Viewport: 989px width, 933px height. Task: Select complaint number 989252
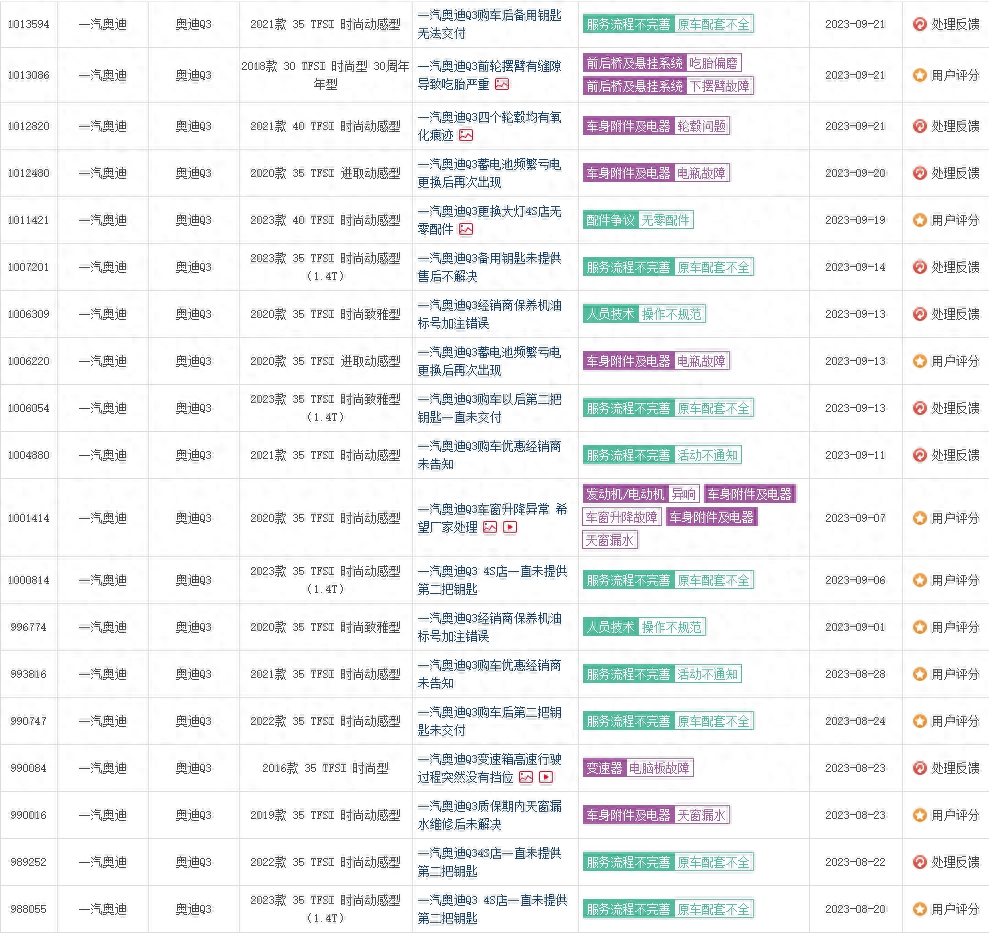click(x=28, y=862)
